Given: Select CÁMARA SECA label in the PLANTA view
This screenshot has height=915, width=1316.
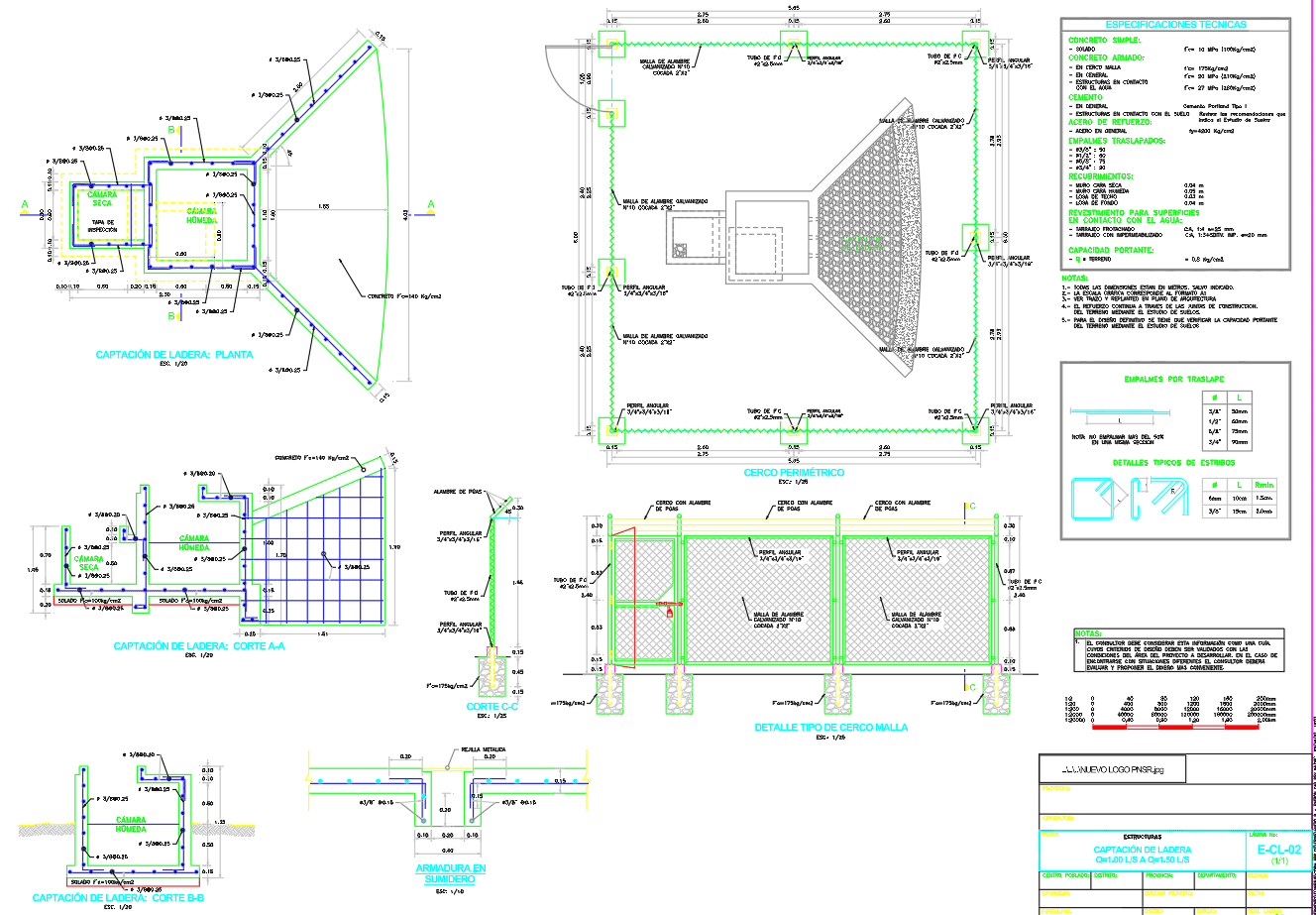Looking at the screenshot, I should point(102,199).
